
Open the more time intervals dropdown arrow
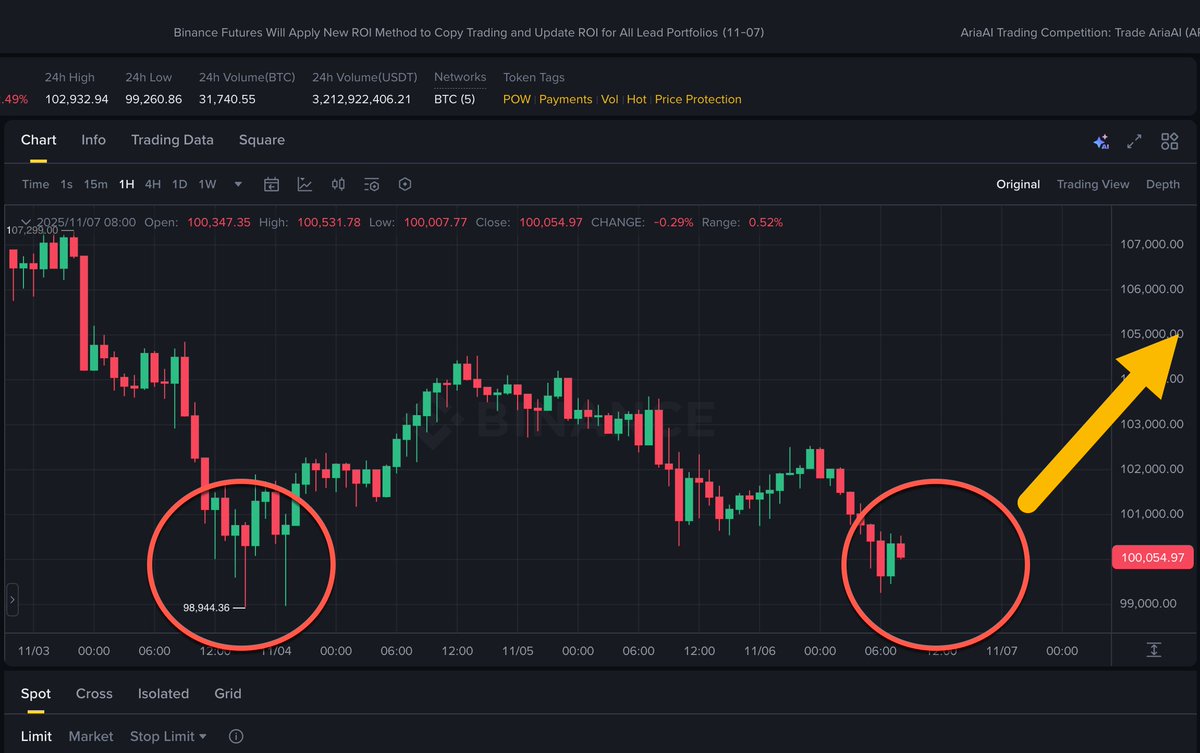click(x=238, y=184)
